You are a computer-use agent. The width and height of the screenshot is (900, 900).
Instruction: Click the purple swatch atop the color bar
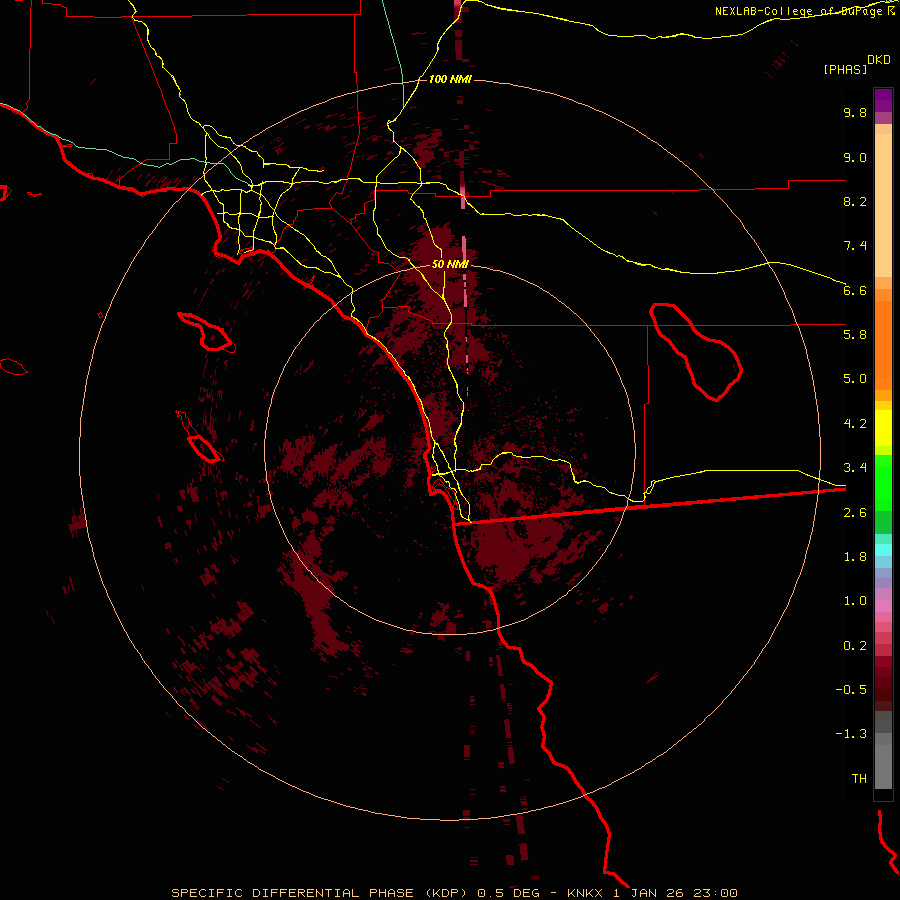click(x=883, y=100)
